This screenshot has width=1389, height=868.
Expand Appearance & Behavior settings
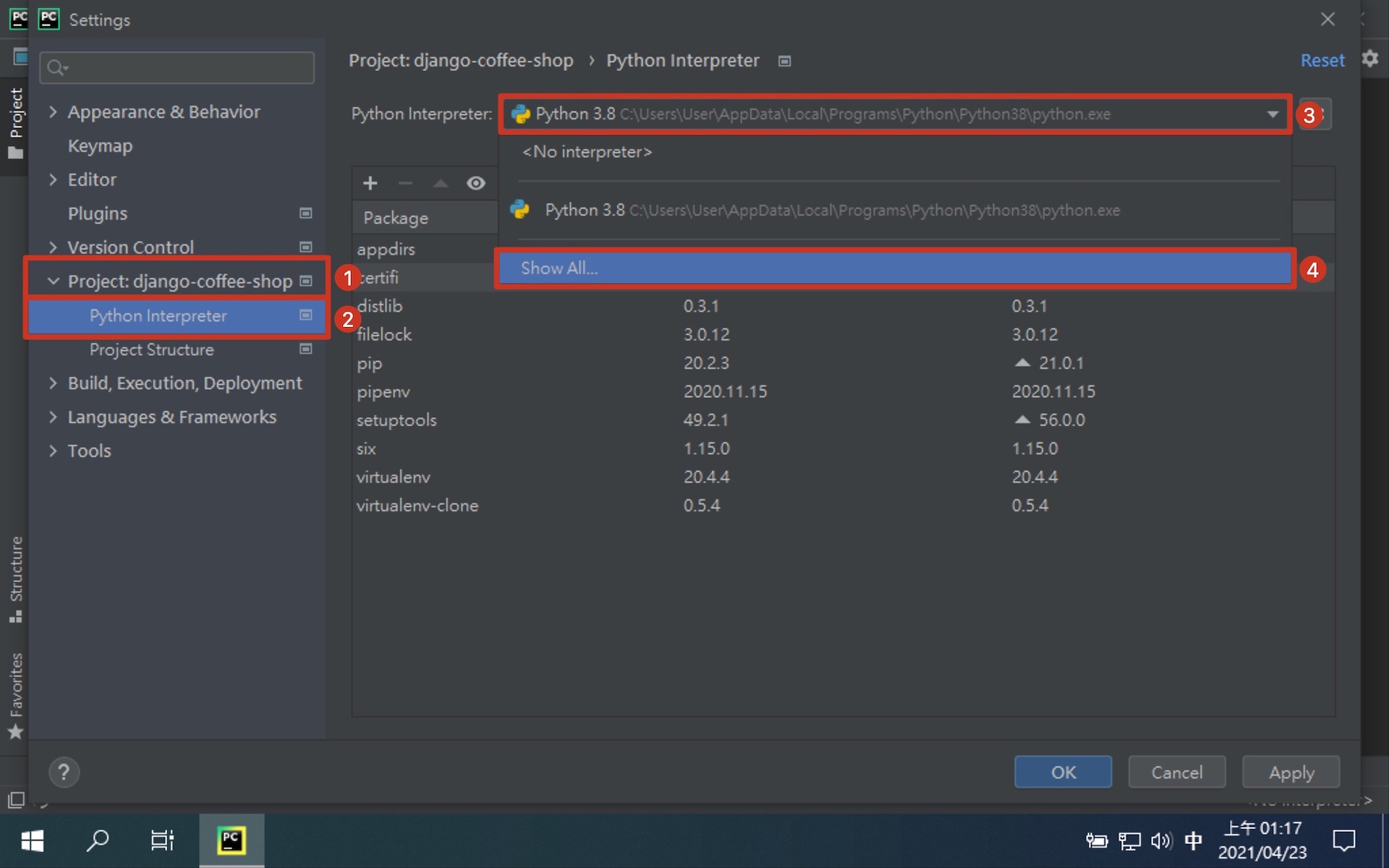coord(53,111)
